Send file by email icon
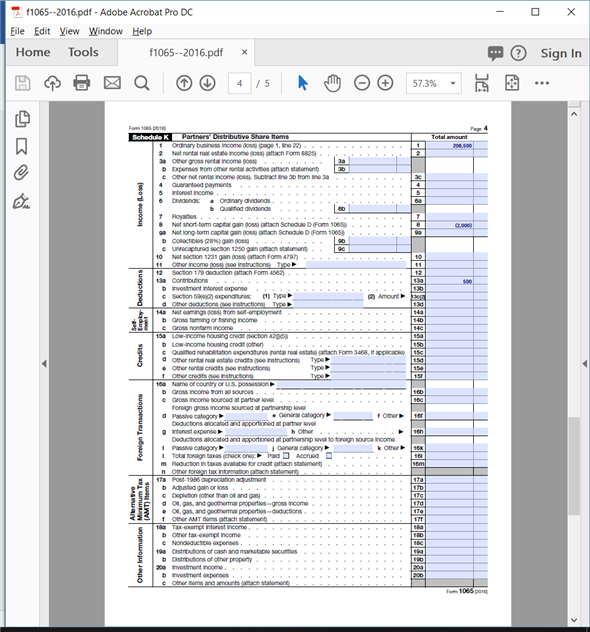 [112, 83]
